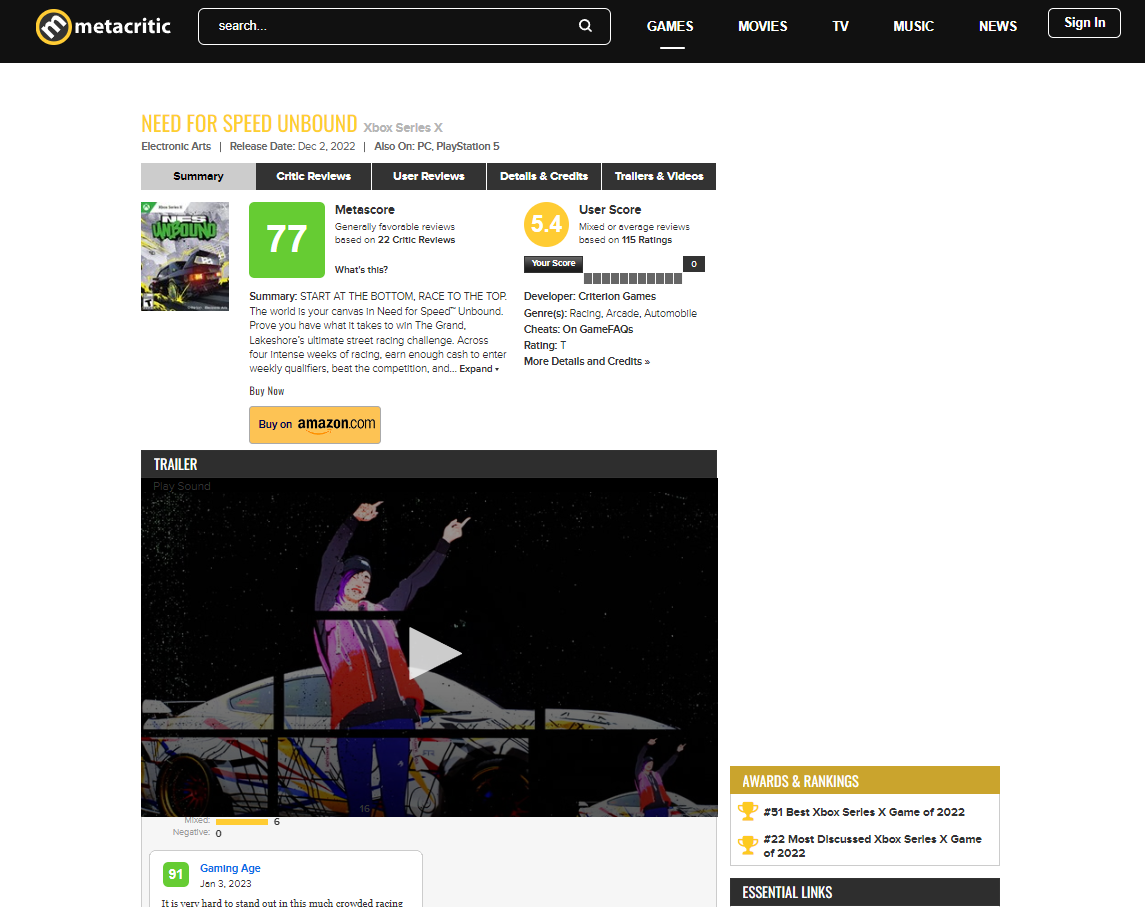Open the Metacritic logo homepage link

tap(103, 26)
